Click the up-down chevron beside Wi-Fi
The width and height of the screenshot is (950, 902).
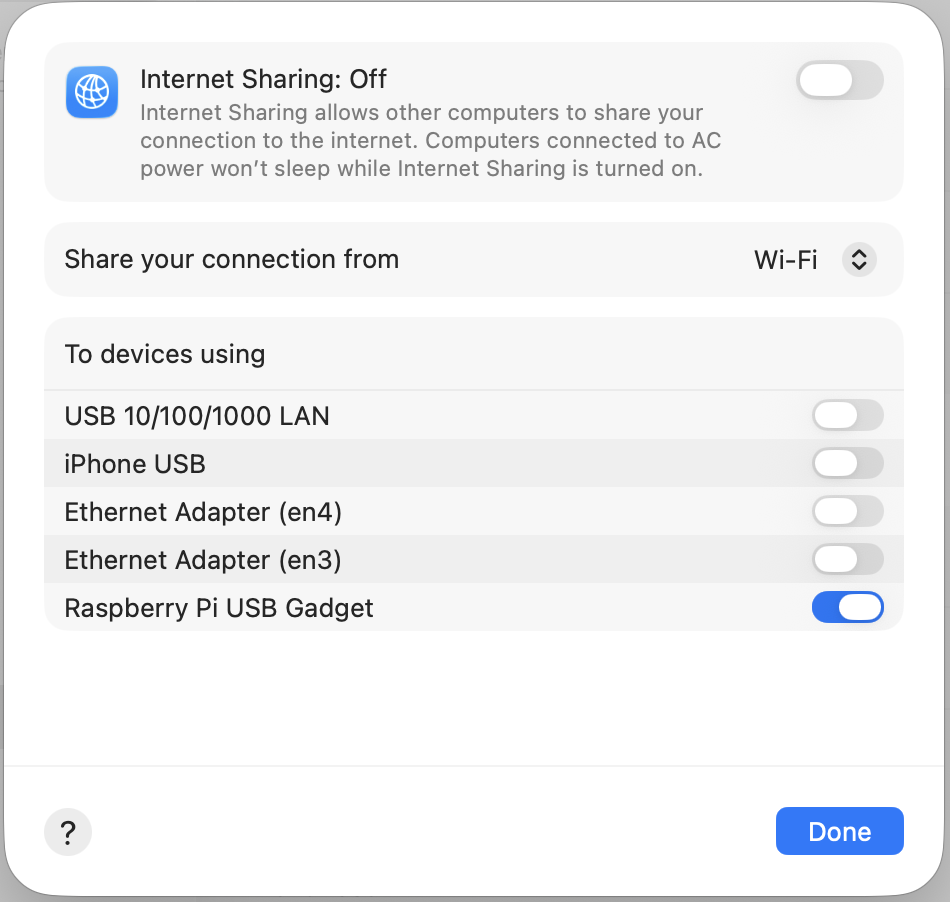point(859,260)
